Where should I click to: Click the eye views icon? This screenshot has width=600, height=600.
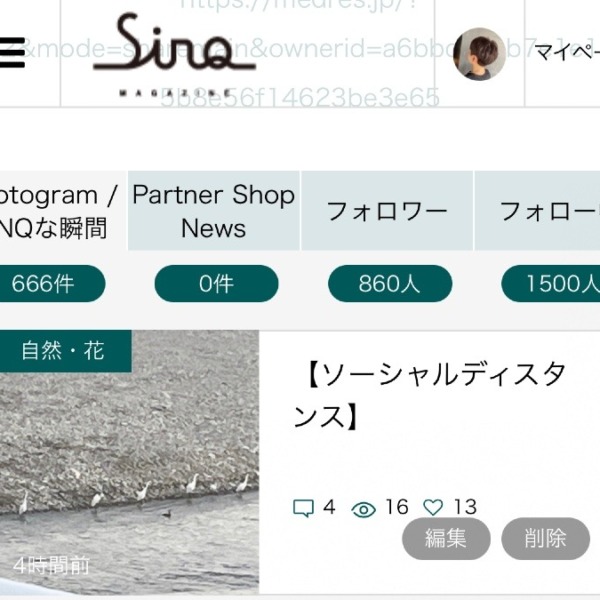point(363,509)
